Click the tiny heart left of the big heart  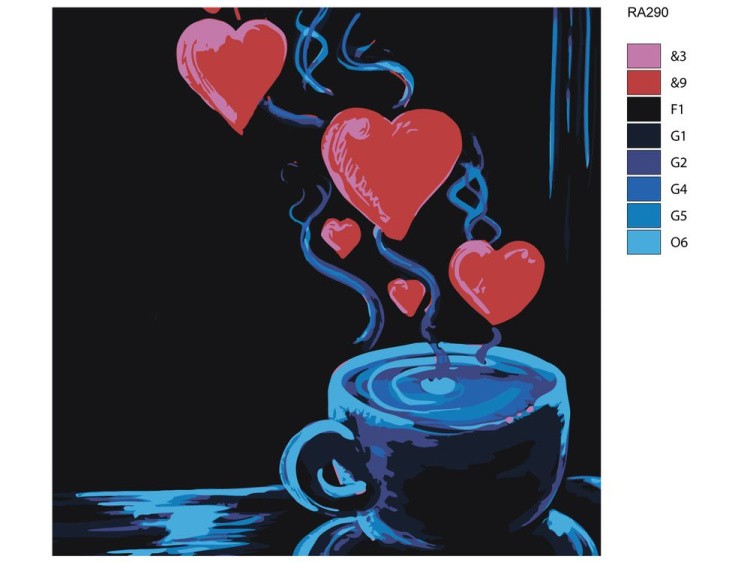[341, 237]
